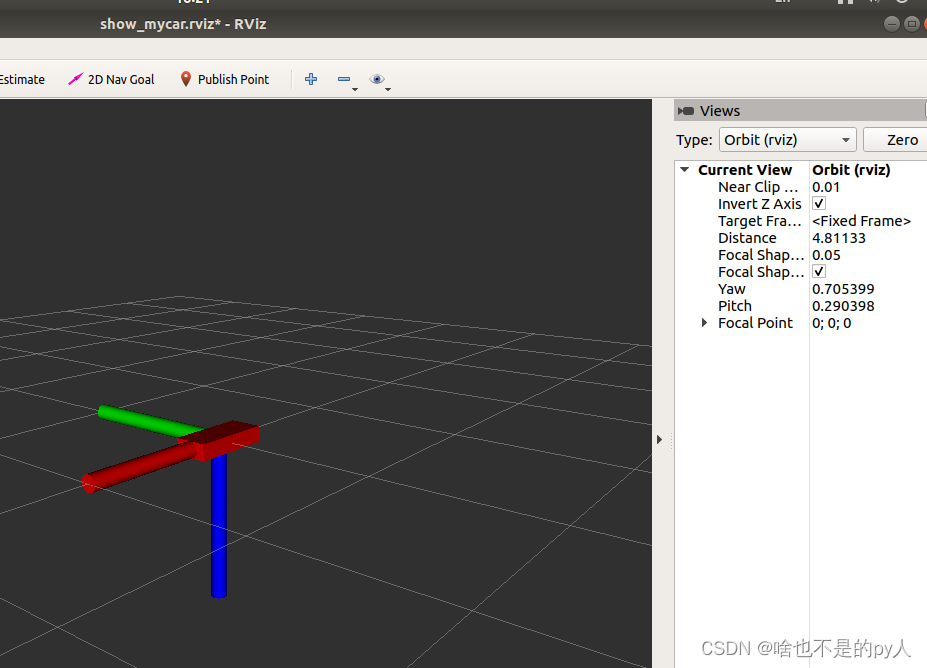Click the Yaw property label
This screenshot has width=927, height=668.
coord(731,289)
